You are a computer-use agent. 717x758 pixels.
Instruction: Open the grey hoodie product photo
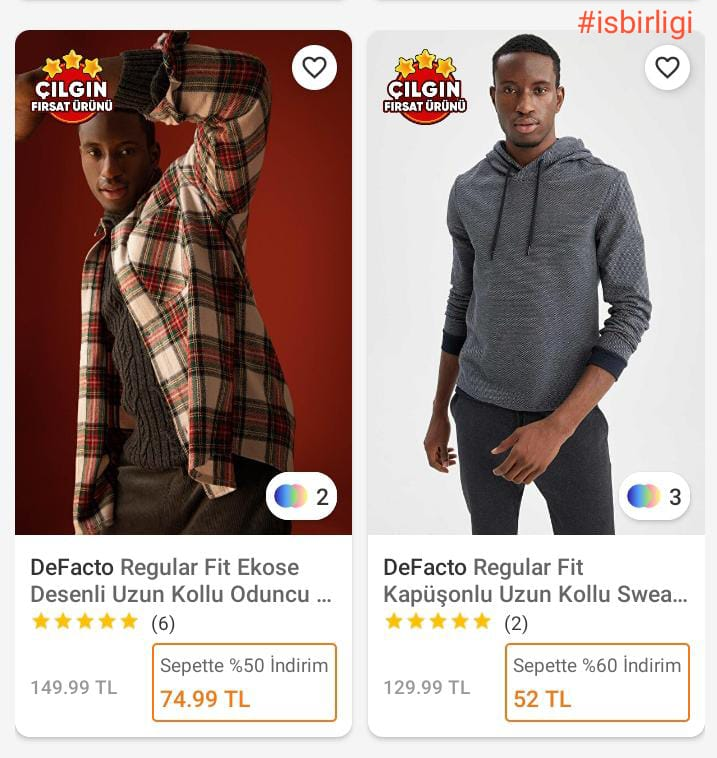click(x=536, y=300)
